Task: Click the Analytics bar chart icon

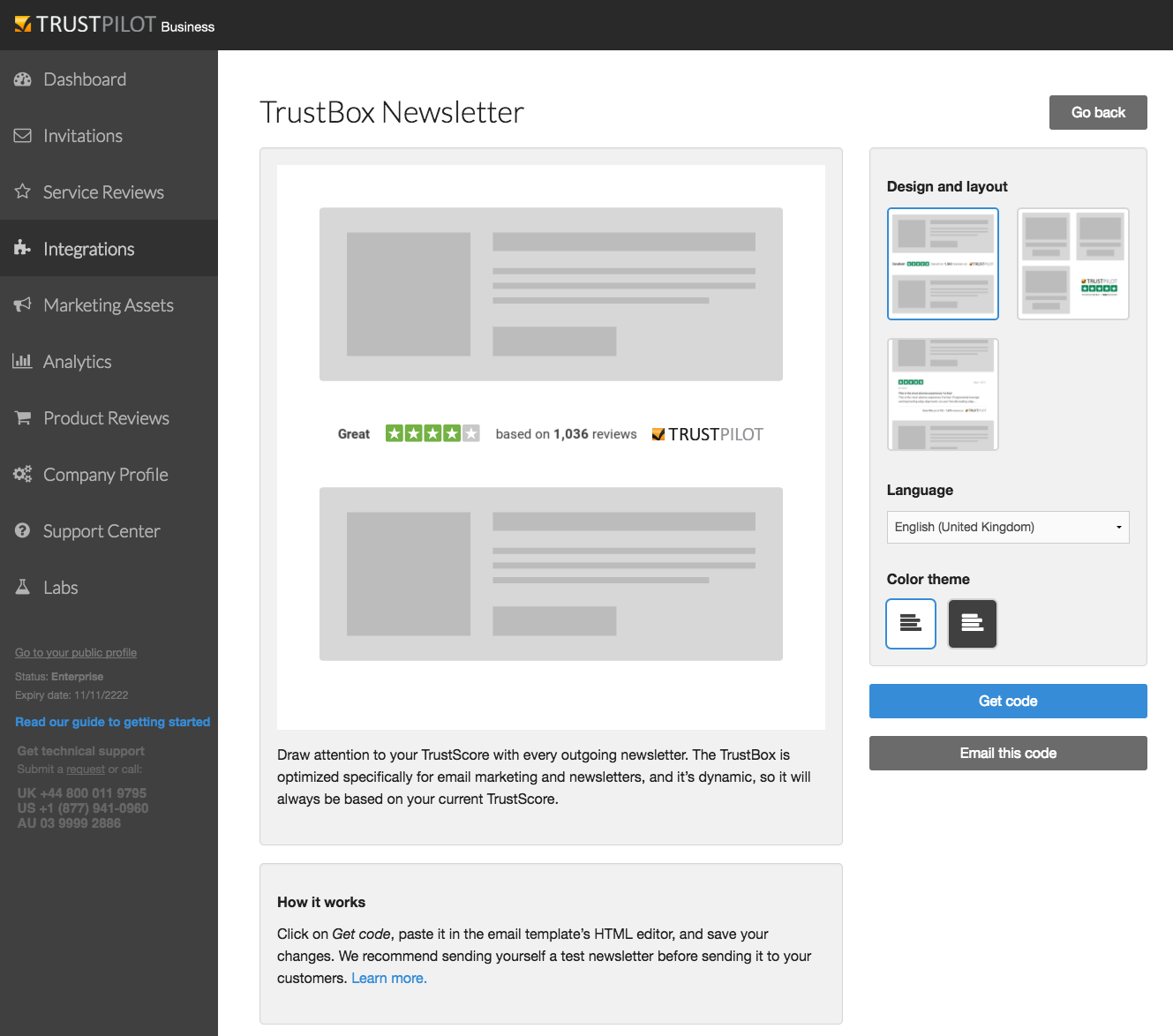Action: point(22,361)
